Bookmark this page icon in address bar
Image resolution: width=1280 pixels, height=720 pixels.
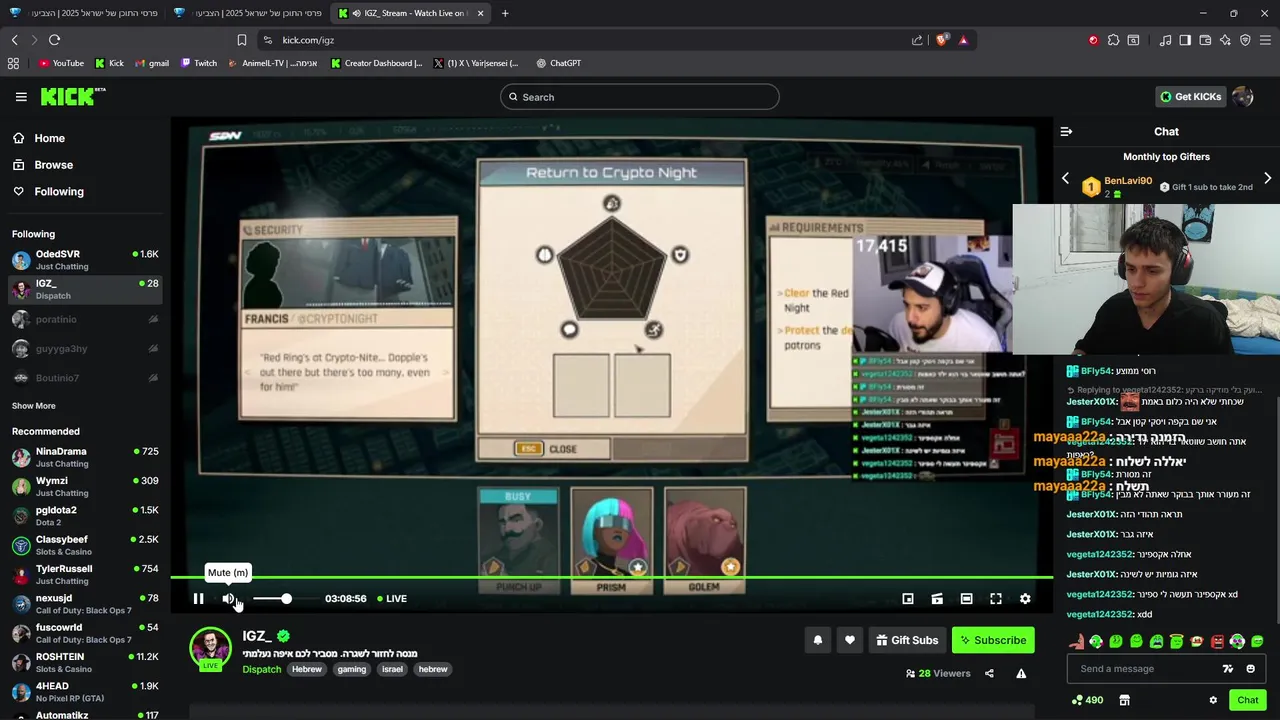coord(241,40)
